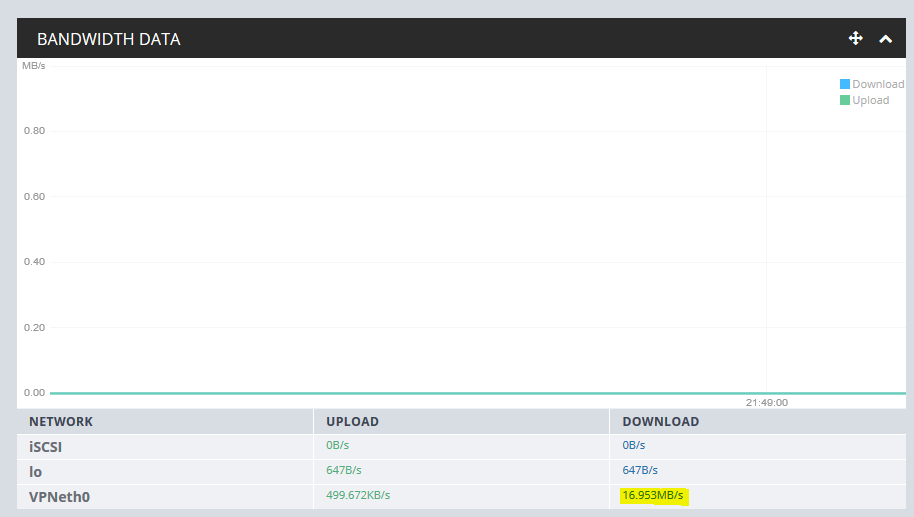Click the 21:49:00 time axis label
Viewport: 914px width, 517px height.
point(767,403)
